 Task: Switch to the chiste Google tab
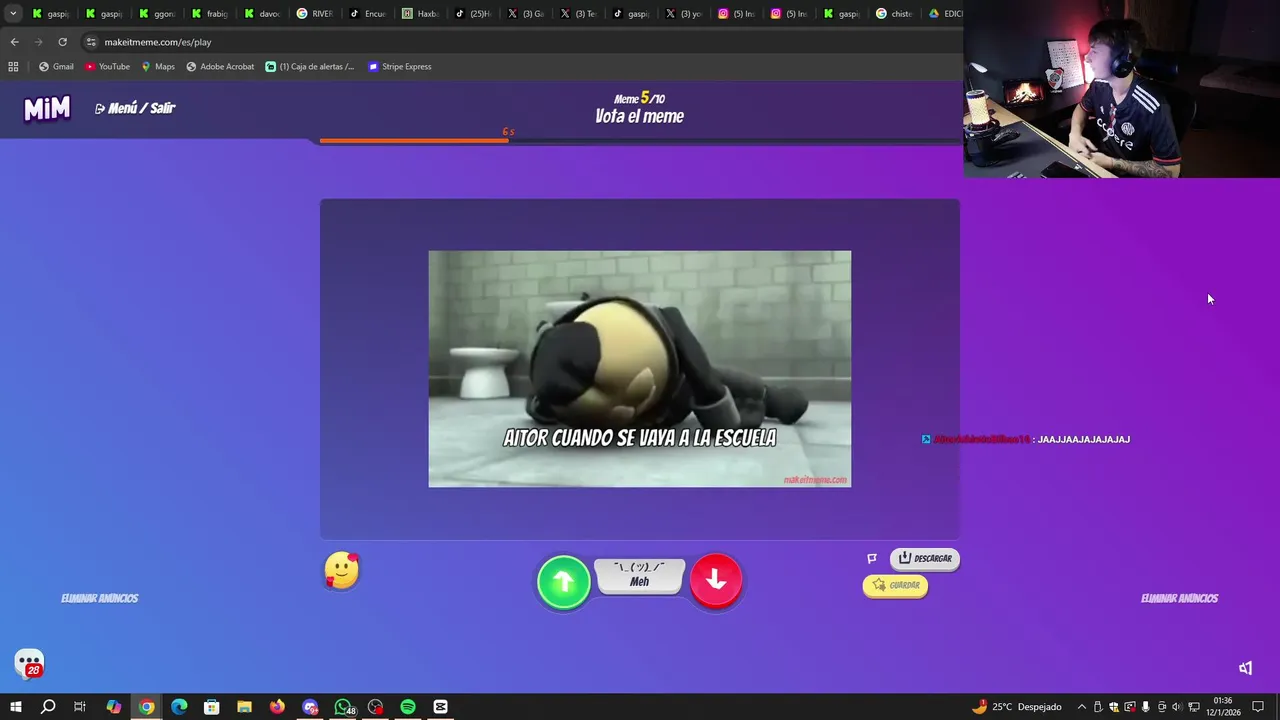(895, 14)
